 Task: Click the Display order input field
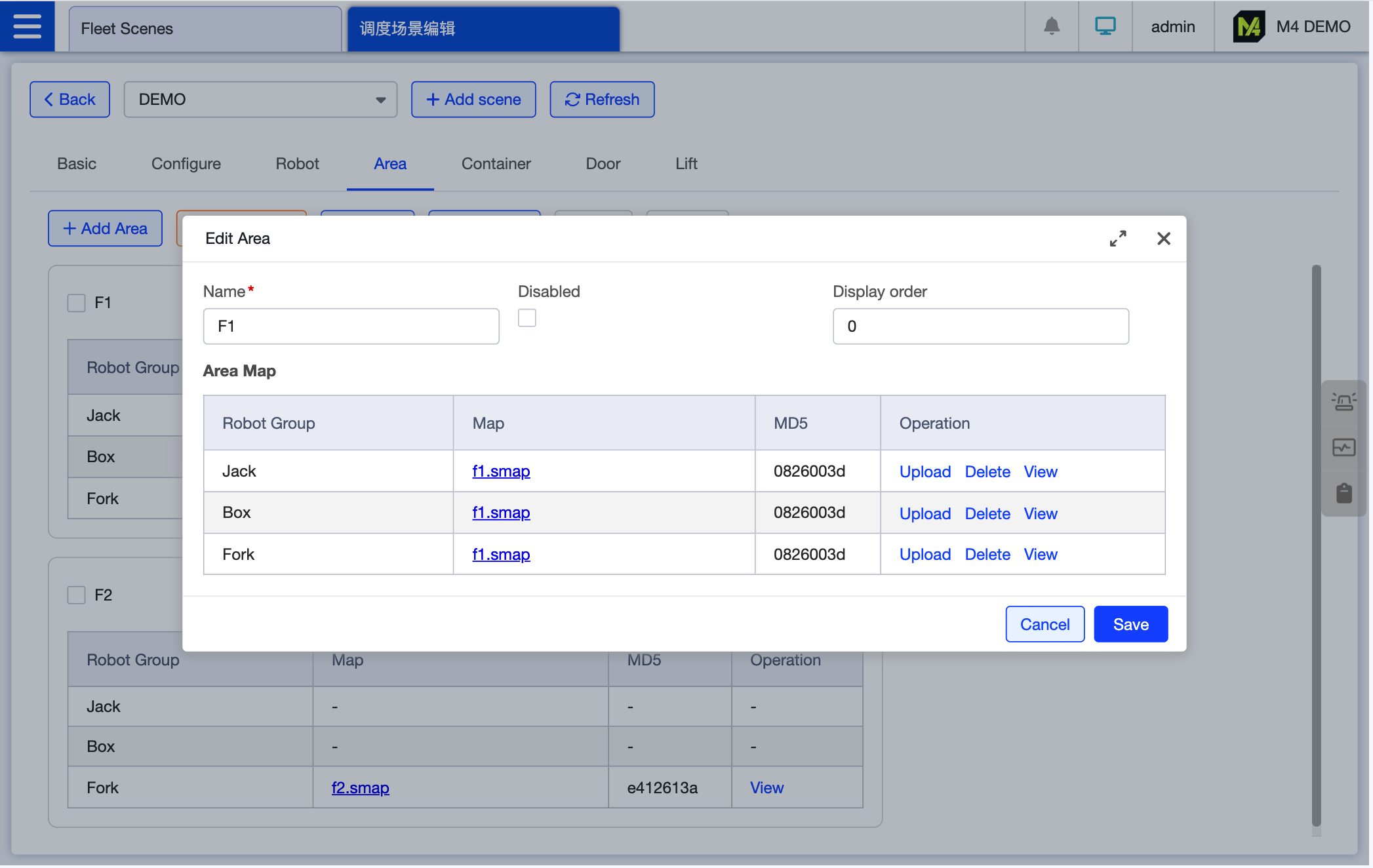(x=980, y=326)
